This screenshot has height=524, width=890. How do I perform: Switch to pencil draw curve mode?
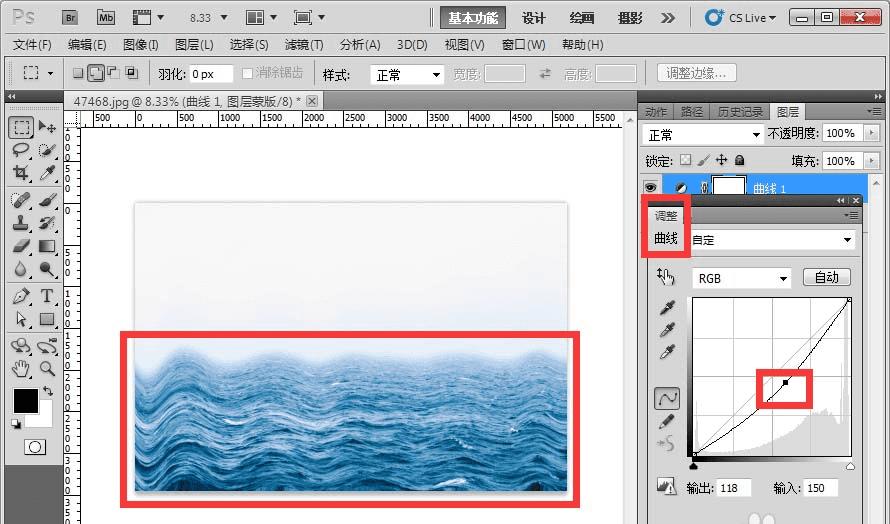(667, 421)
